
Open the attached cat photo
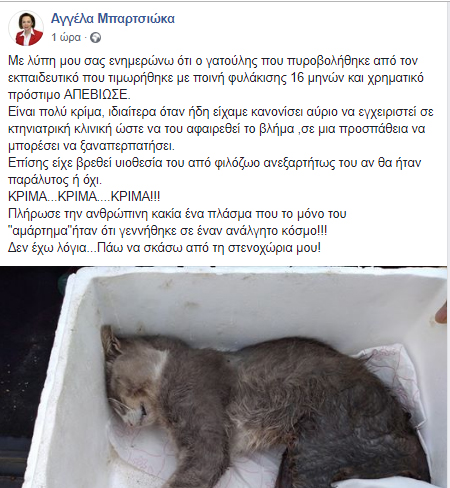click(224, 377)
